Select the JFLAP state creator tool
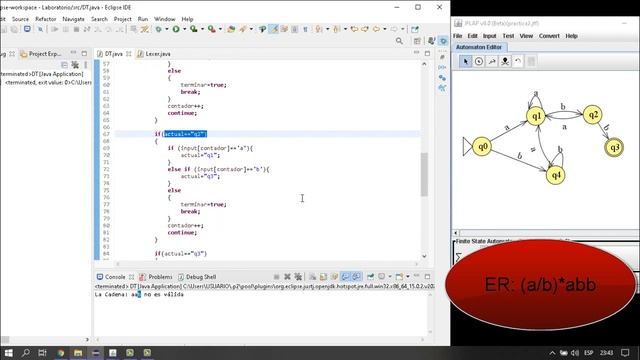Image resolution: width=640 pixels, height=360 pixels. (479, 62)
